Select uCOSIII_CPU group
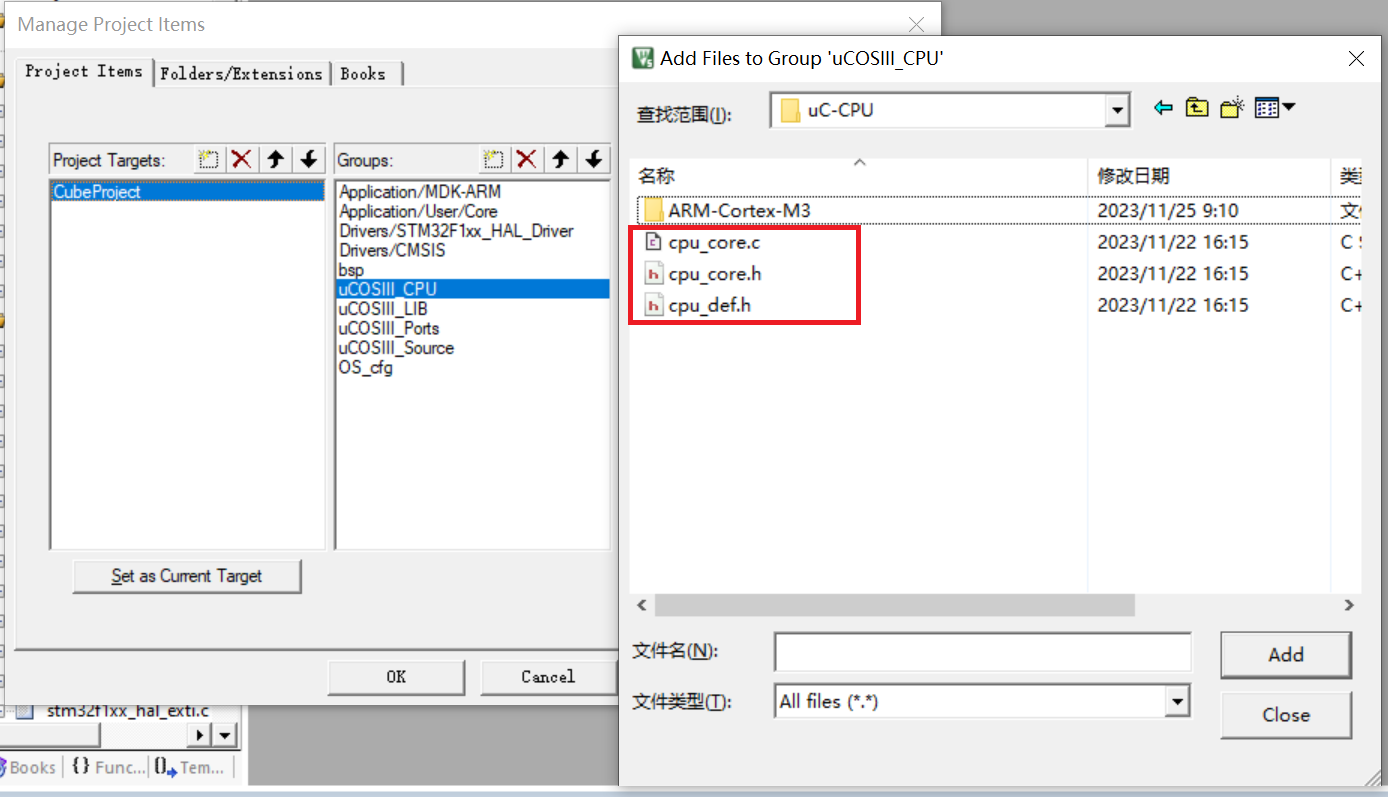The width and height of the screenshot is (1388, 797). click(472, 289)
